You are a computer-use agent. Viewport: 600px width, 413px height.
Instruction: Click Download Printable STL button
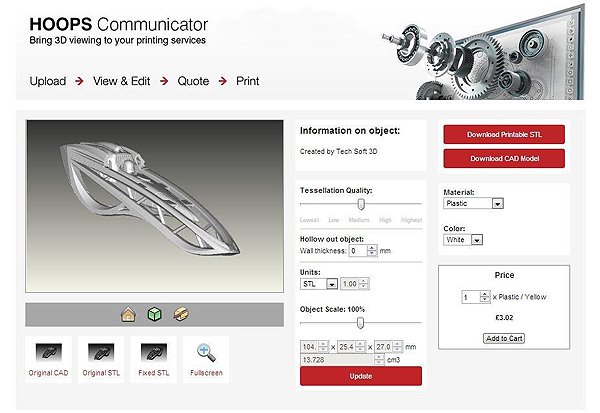tap(504, 134)
